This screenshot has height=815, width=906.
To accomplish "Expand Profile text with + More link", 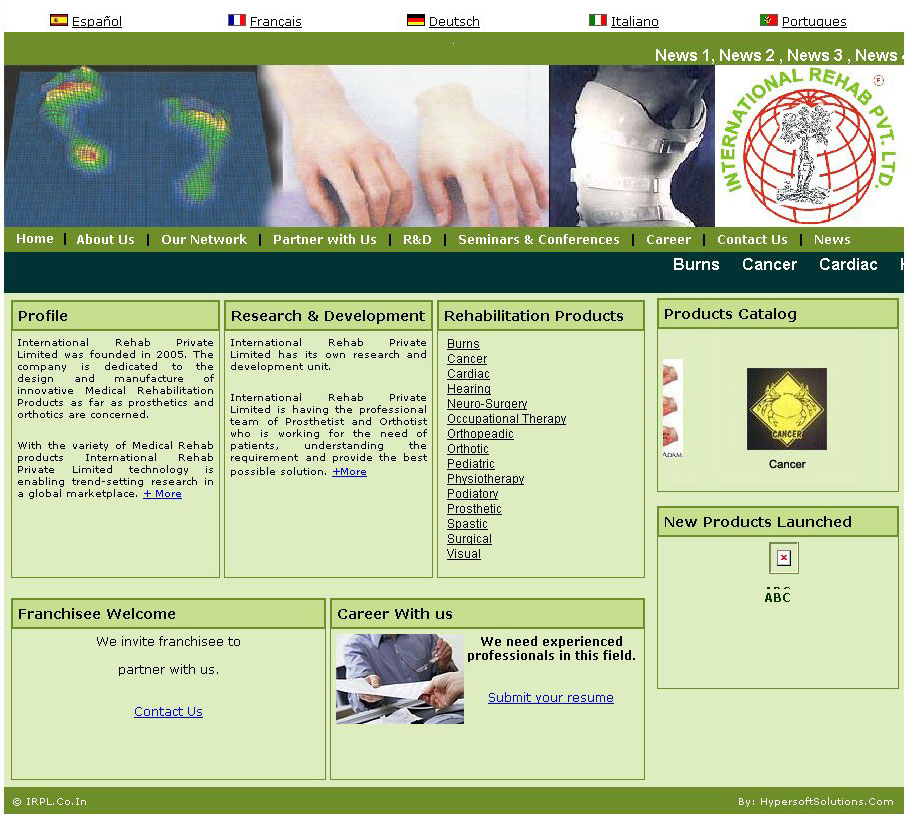I will coord(162,494).
